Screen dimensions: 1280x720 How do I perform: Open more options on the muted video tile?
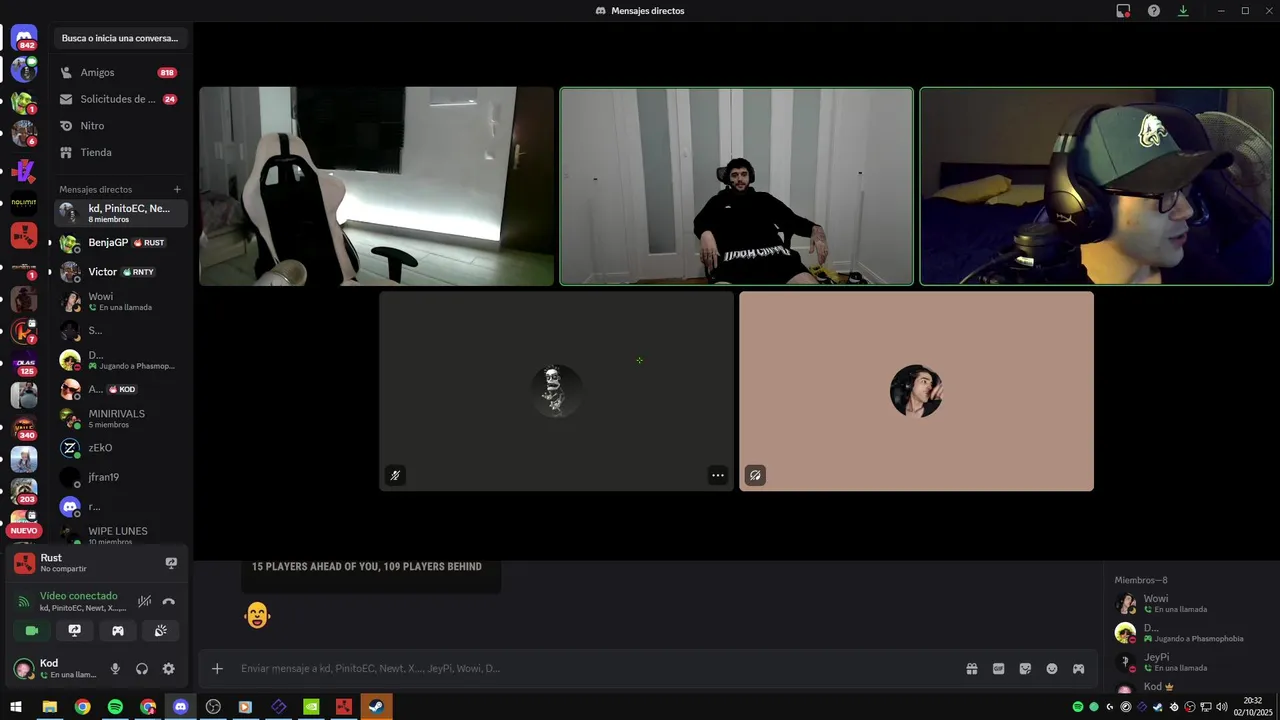(717, 476)
